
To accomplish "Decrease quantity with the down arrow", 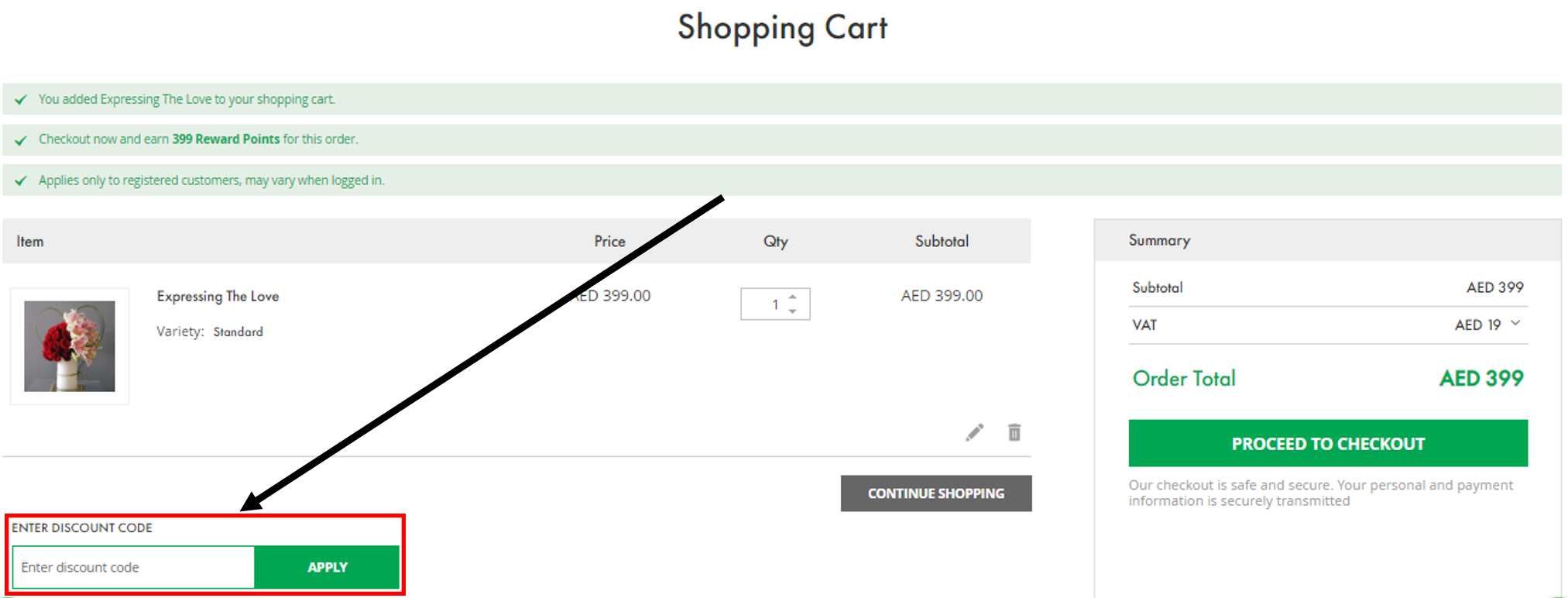I will (792, 311).
